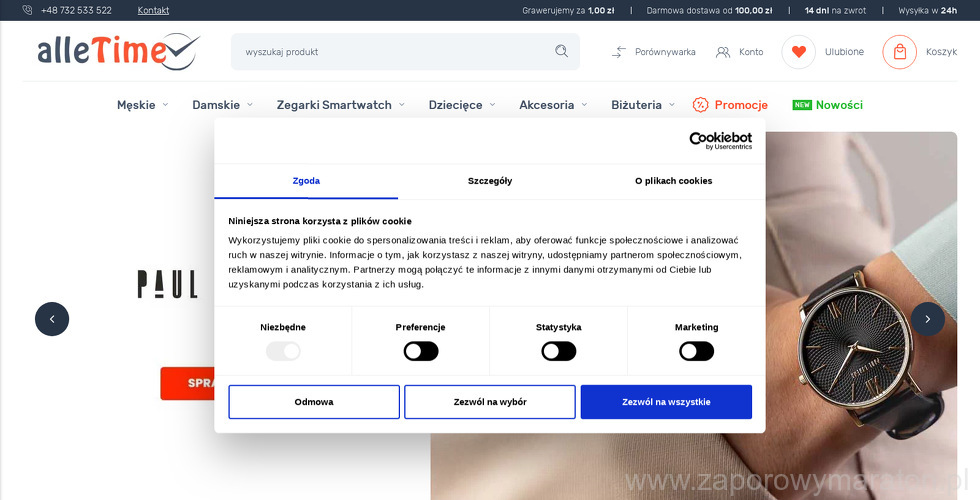Switch to the O plikach cookies tab
Viewport: 980px width, 500px height.
[x=673, y=181]
